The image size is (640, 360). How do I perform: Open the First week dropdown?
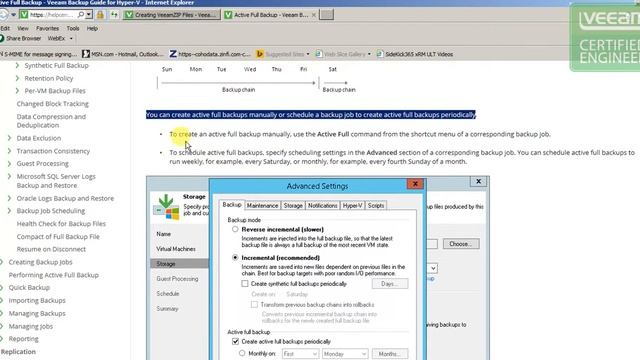point(300,354)
